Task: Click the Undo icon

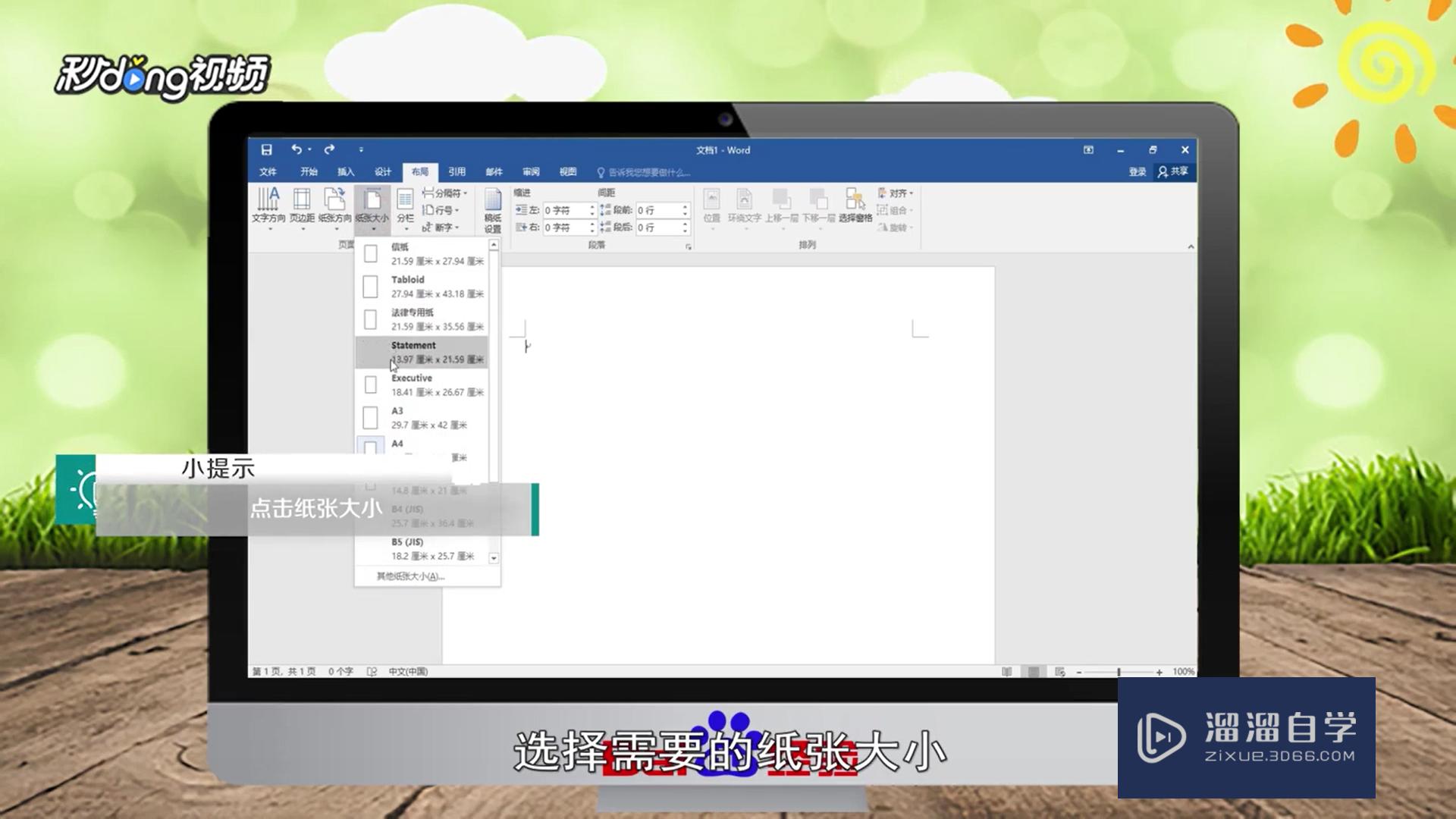Action: tap(296, 150)
